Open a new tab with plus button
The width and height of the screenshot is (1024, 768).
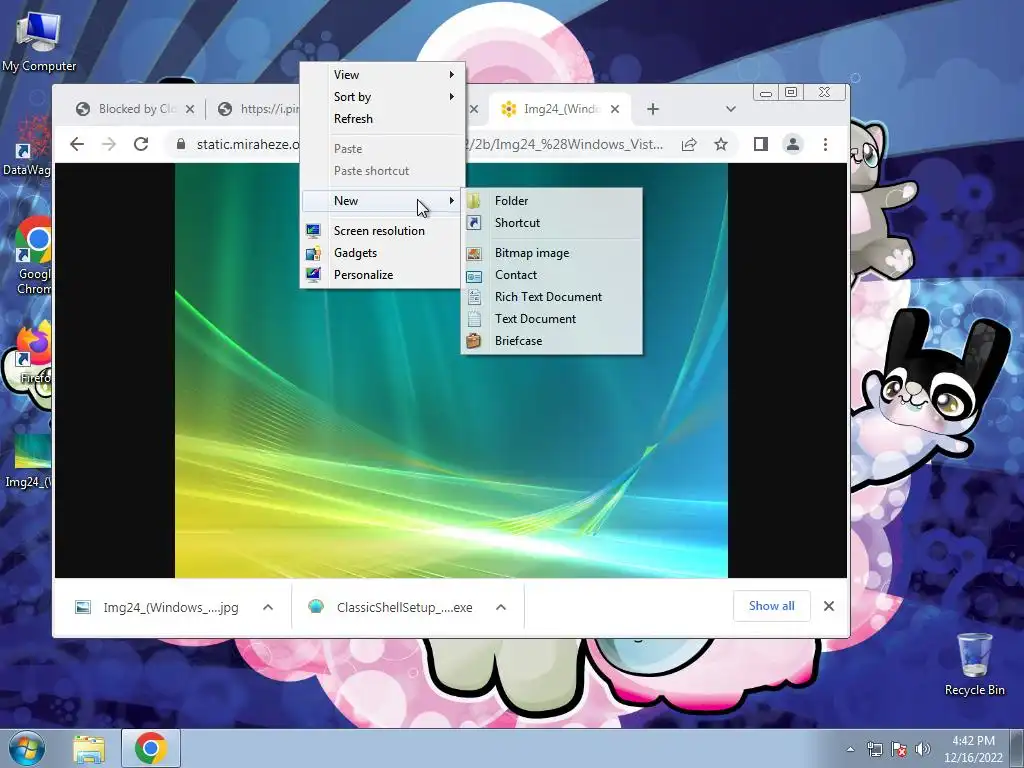pyautogui.click(x=653, y=109)
